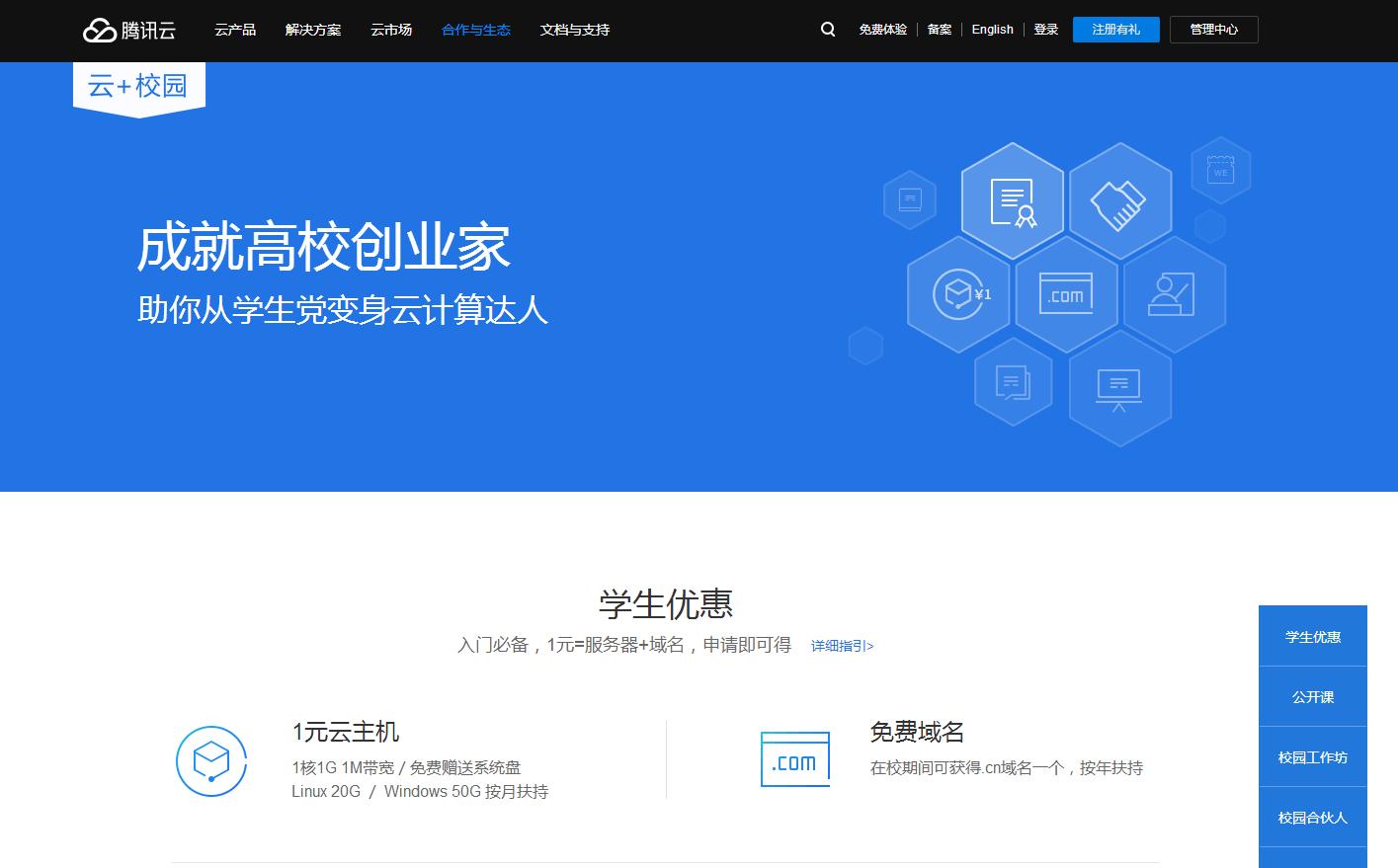Open the 文档与支持 menu

(x=574, y=30)
